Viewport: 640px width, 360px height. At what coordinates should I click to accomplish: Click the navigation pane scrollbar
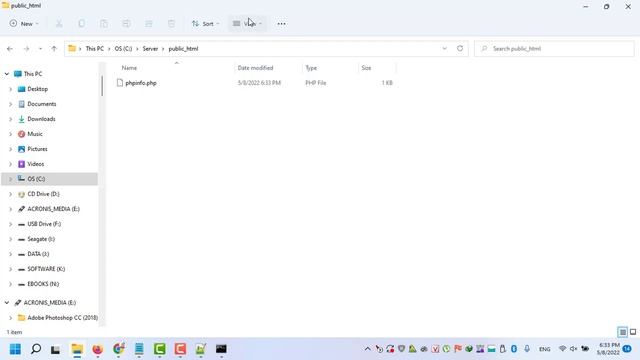click(x=102, y=86)
